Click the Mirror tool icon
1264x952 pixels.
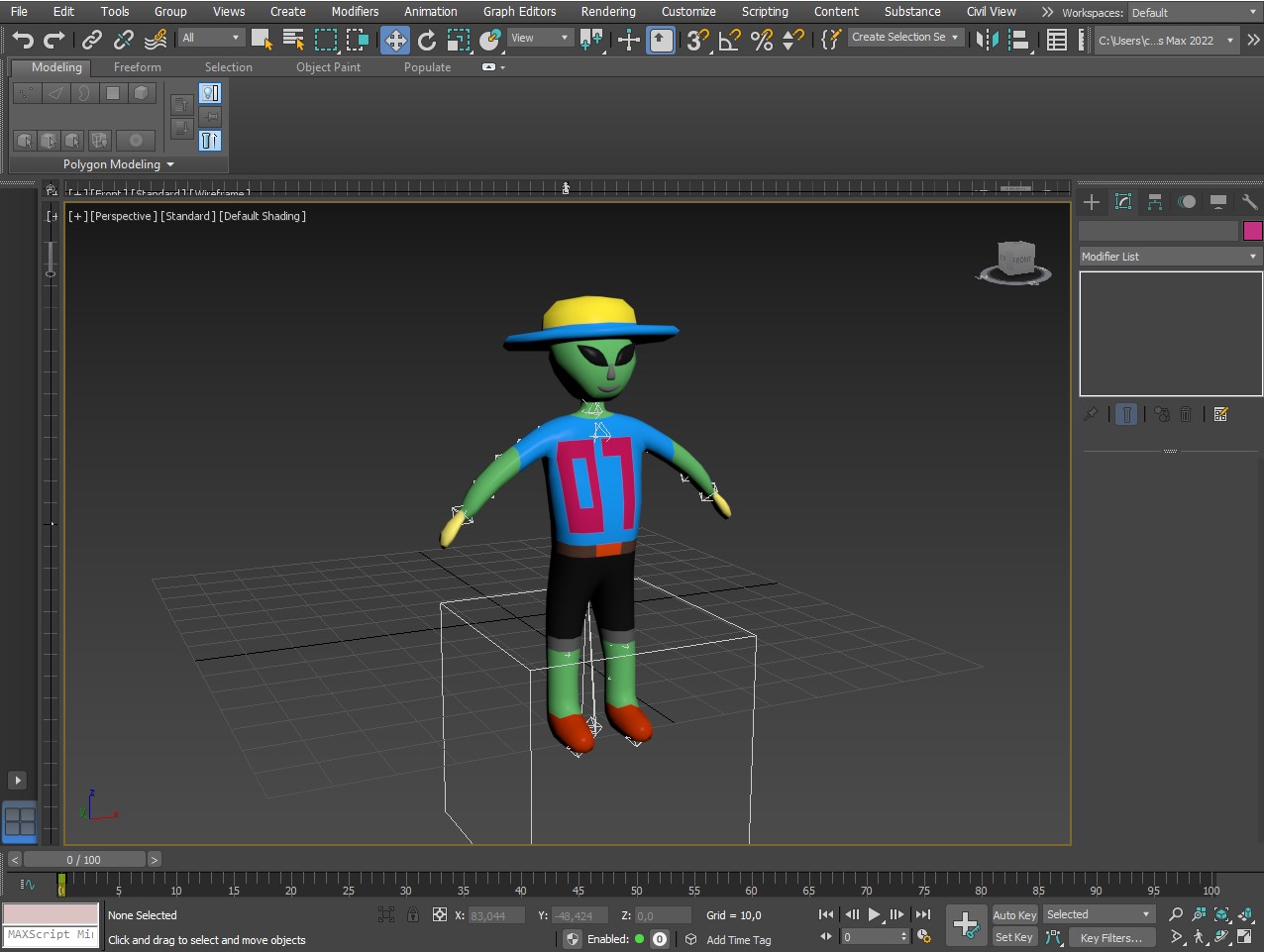pyautogui.click(x=987, y=40)
